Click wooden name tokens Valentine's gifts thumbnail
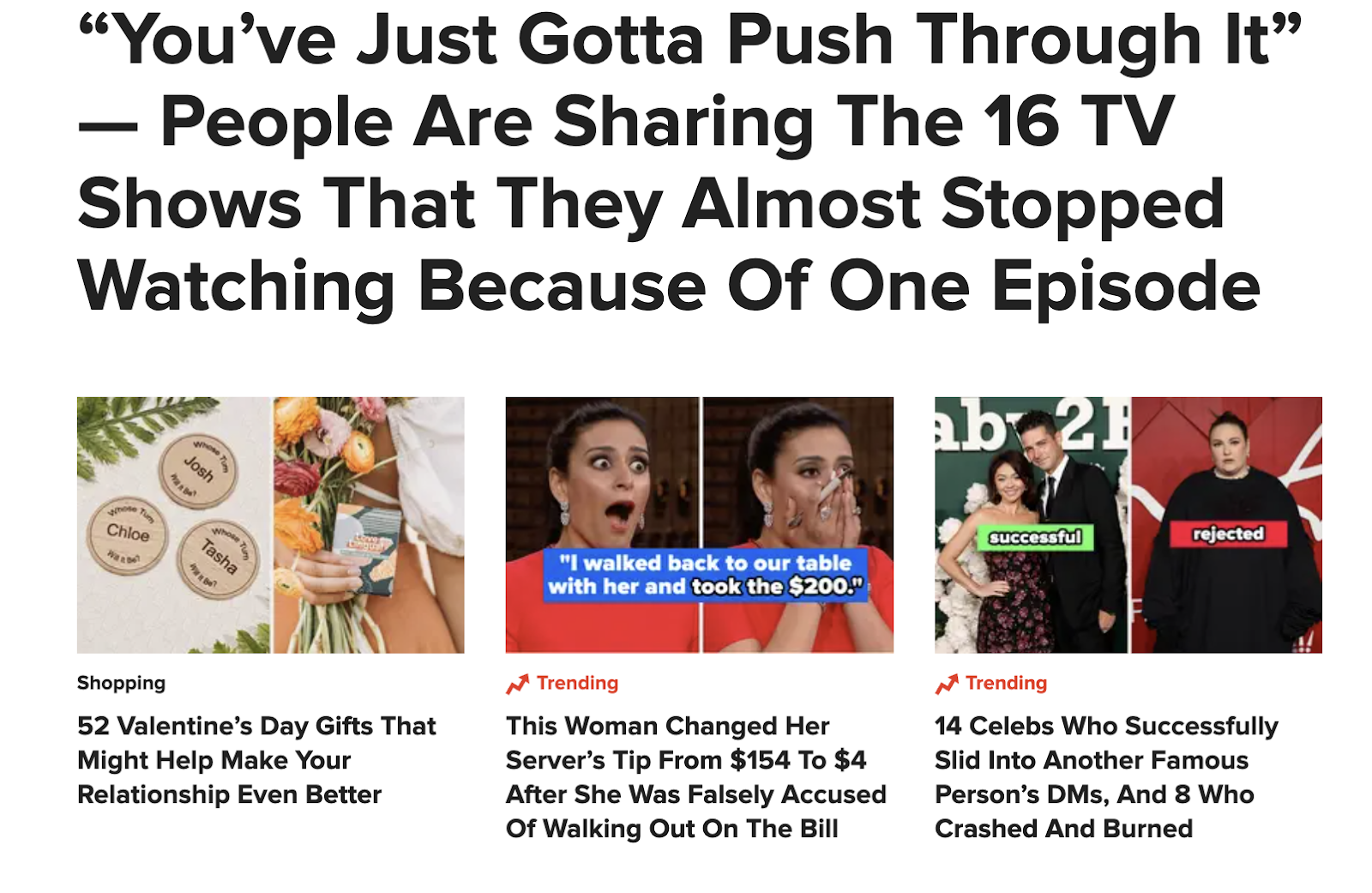 [x=270, y=525]
